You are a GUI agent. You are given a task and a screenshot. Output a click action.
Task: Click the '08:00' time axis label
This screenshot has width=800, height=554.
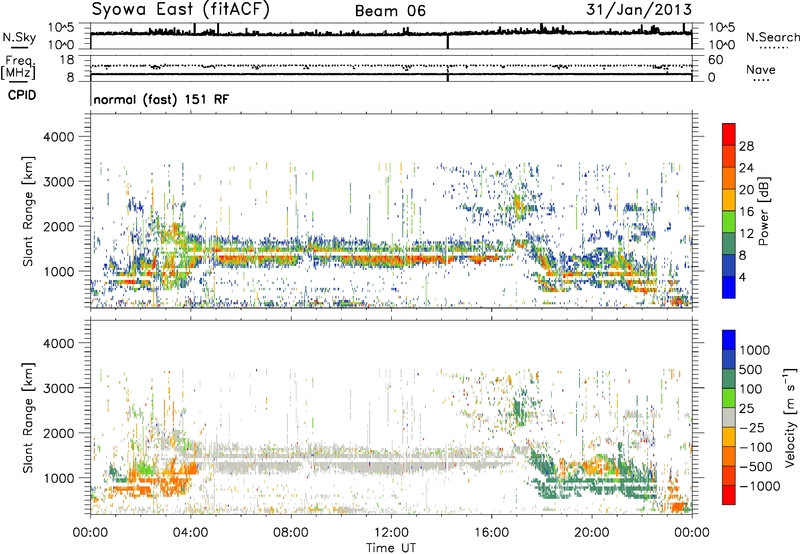291,533
